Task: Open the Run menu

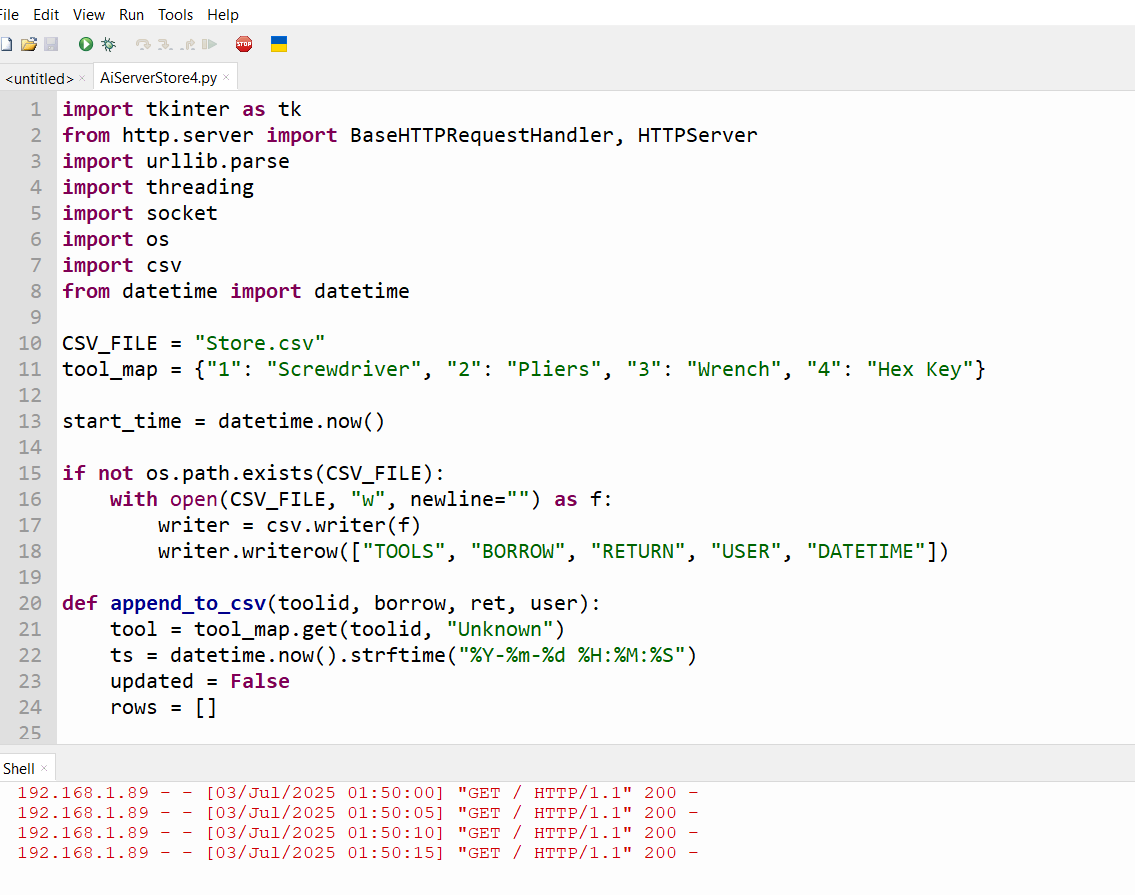Action: pyautogui.click(x=131, y=14)
